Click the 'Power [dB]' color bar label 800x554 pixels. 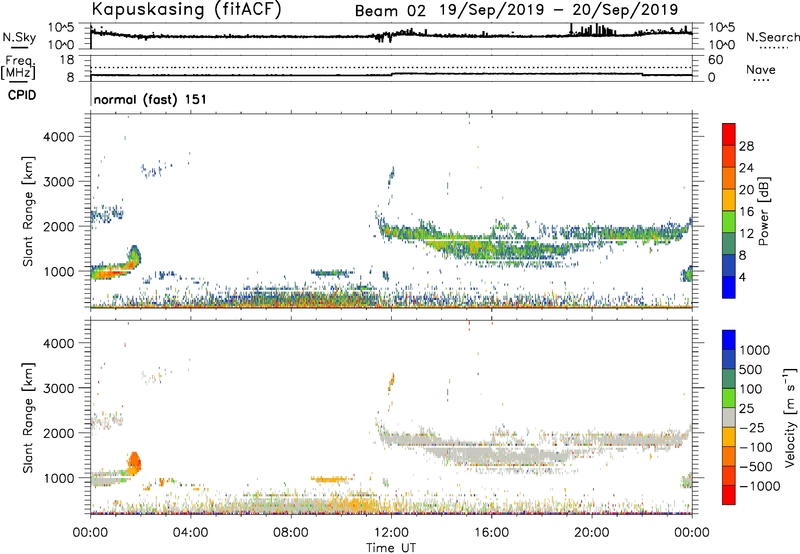pos(763,211)
